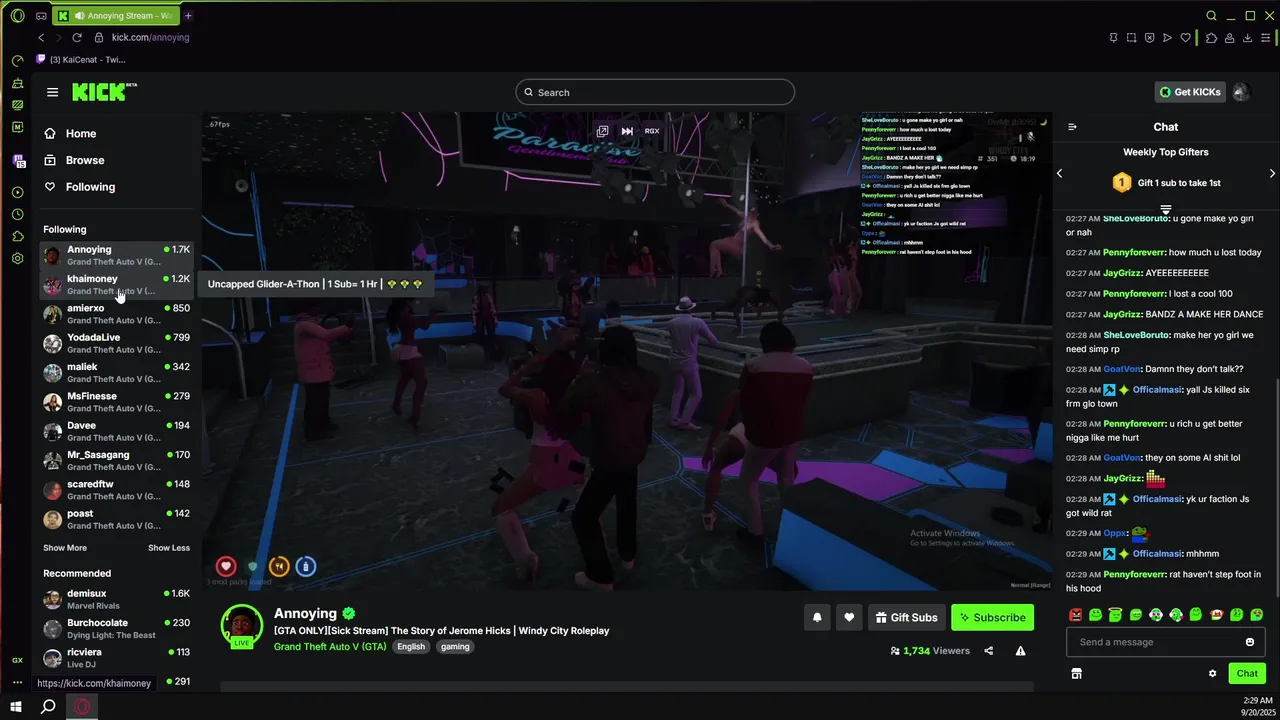The height and width of the screenshot is (720, 1280).
Task: Reload the current page
Action: pyautogui.click(x=76, y=37)
